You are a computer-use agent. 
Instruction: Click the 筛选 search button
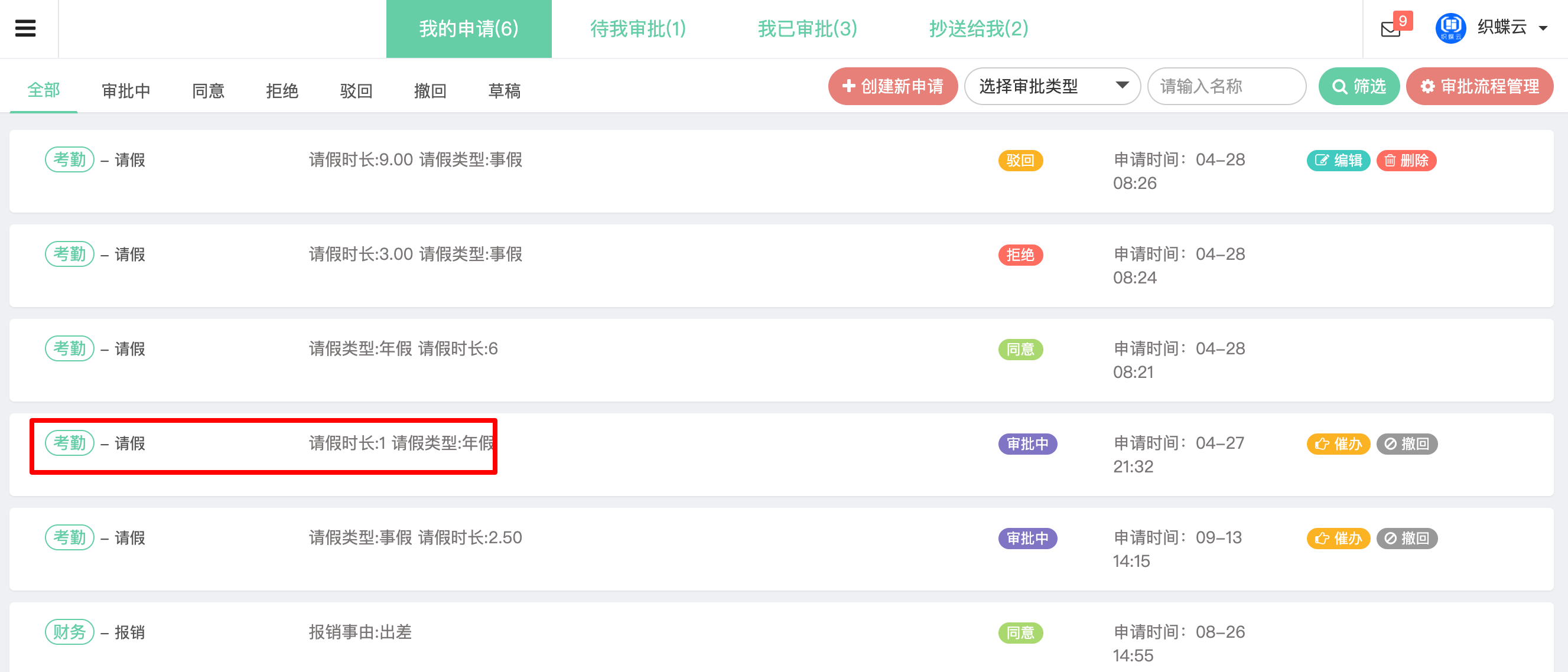coord(1359,86)
